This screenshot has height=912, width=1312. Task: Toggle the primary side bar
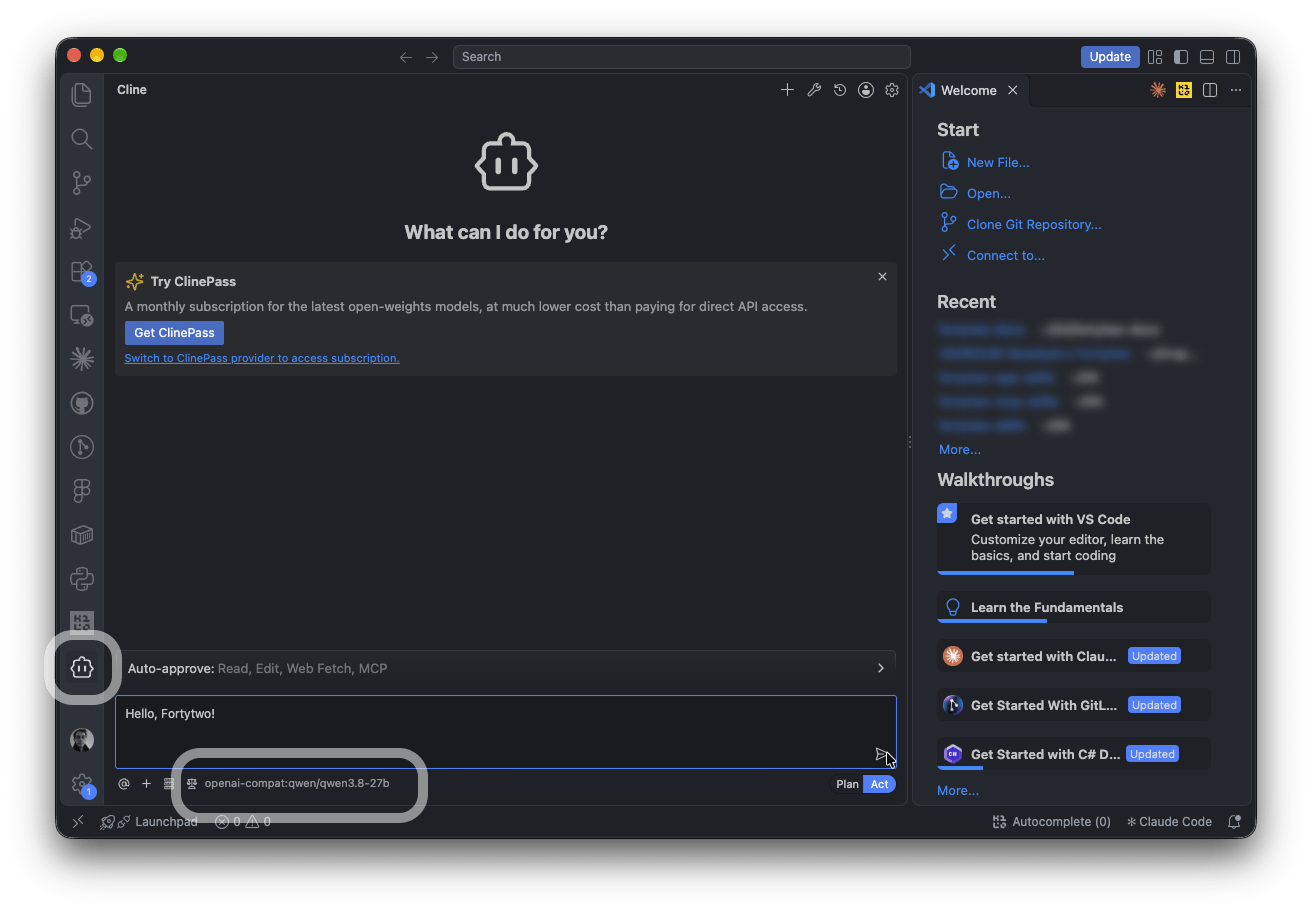click(1181, 57)
